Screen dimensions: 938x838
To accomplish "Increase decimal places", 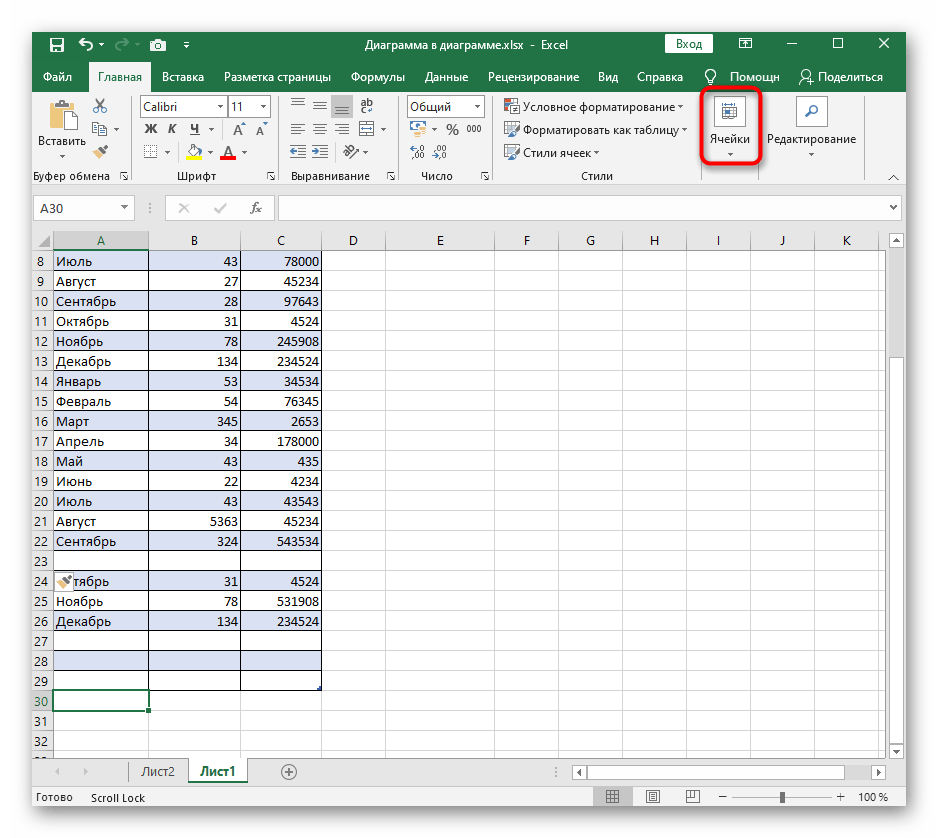I will click(418, 152).
